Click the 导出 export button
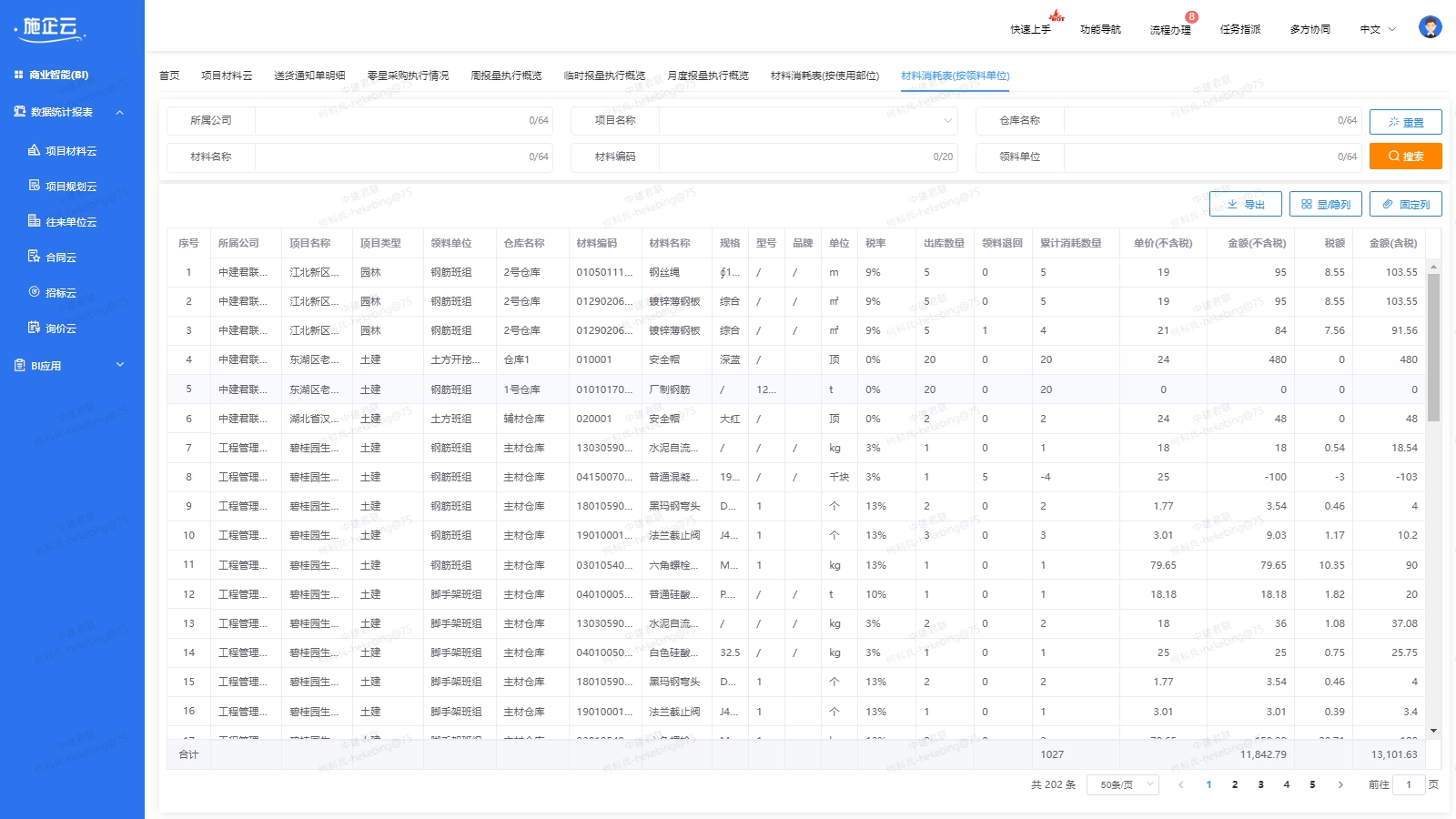The image size is (1456, 819). pyautogui.click(x=1245, y=205)
